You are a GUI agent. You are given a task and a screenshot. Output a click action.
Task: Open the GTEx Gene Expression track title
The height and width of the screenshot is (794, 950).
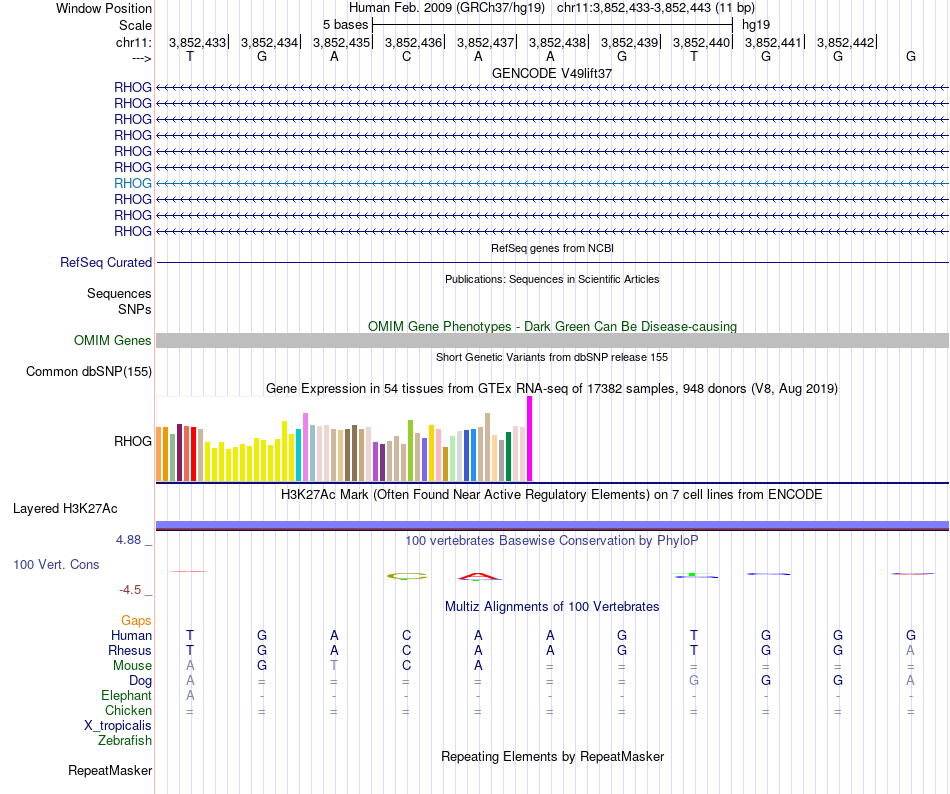pos(552,388)
